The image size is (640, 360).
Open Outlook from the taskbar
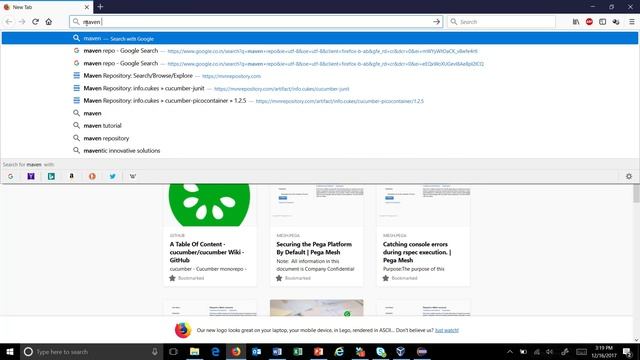point(256,351)
